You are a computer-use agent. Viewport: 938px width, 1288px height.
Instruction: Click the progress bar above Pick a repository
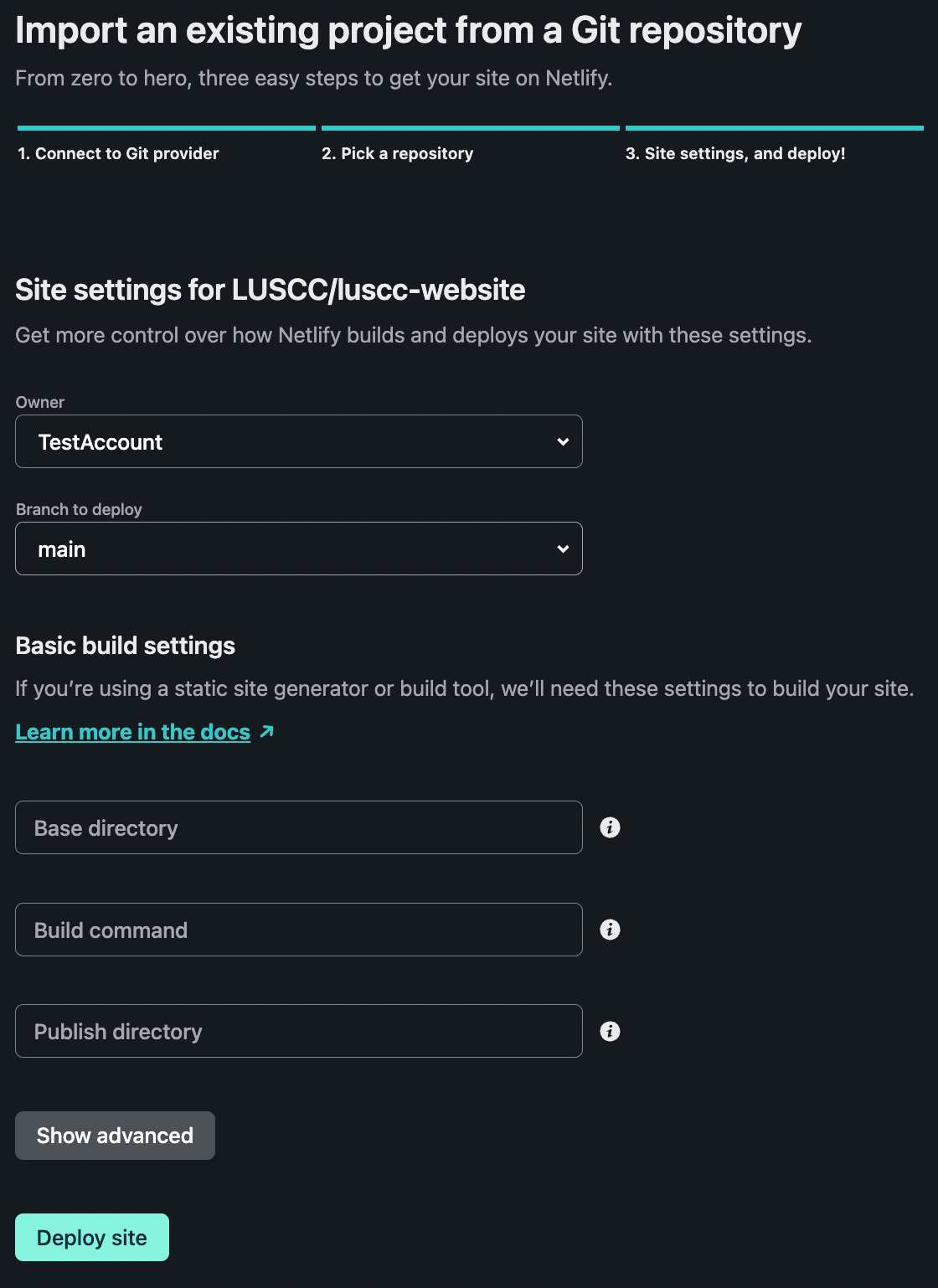pos(471,128)
